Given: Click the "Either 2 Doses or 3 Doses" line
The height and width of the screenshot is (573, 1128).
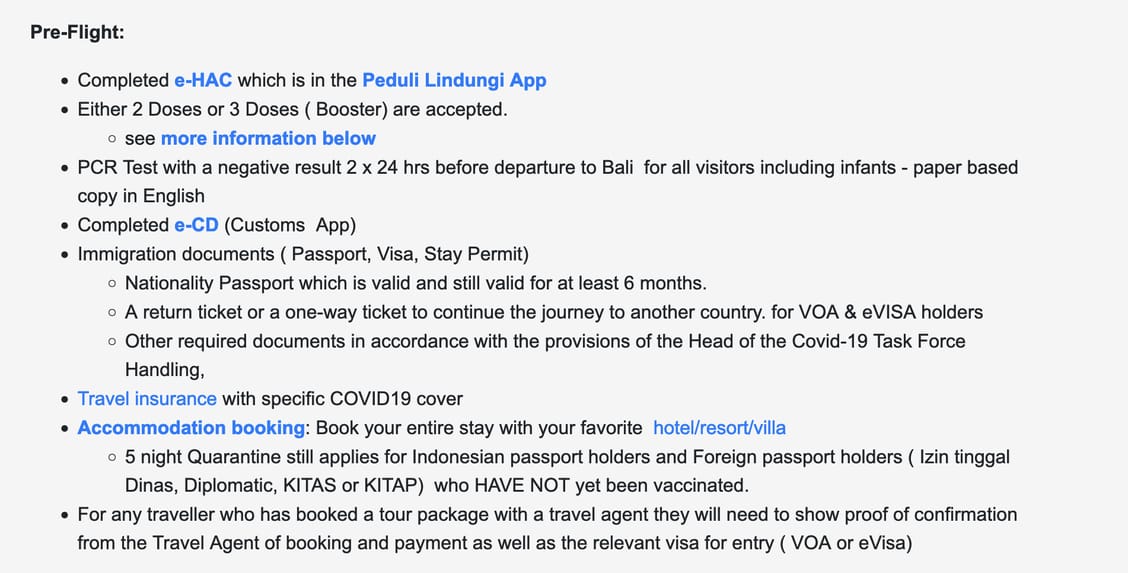Looking at the screenshot, I should [x=292, y=109].
